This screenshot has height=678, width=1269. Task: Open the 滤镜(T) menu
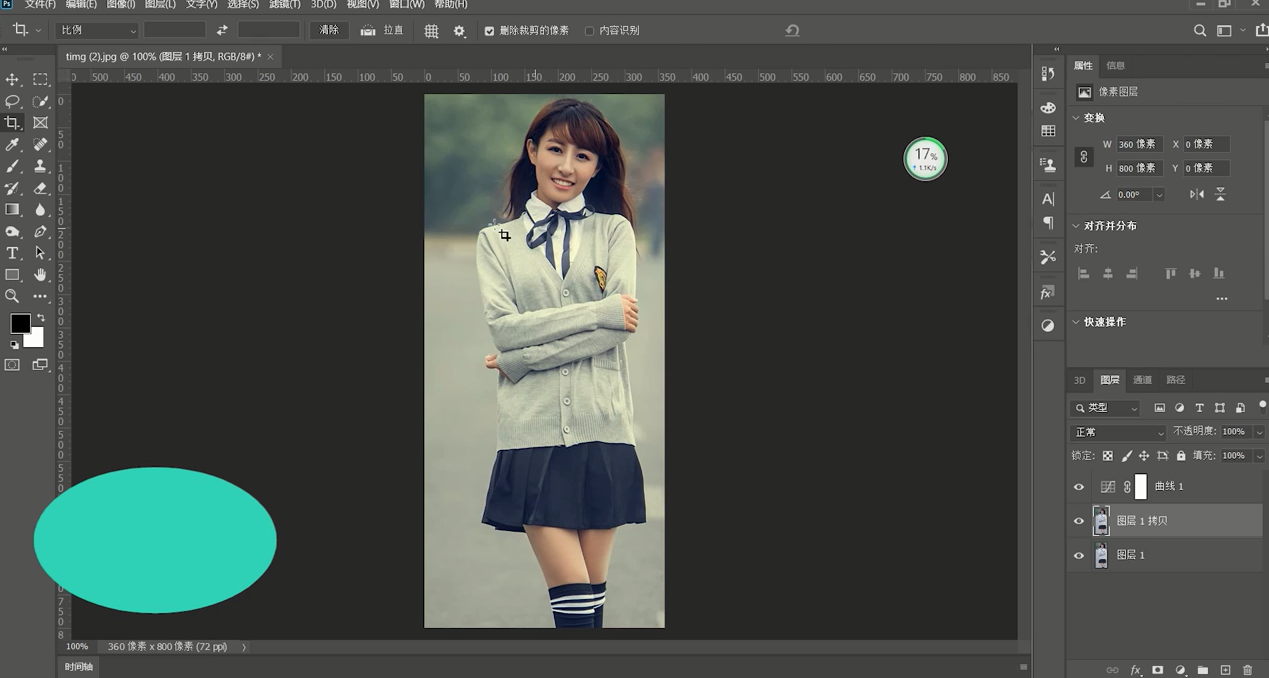[285, 5]
